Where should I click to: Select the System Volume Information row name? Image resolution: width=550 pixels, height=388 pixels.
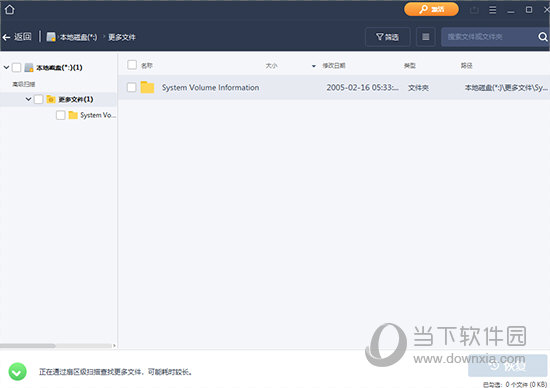[210, 87]
